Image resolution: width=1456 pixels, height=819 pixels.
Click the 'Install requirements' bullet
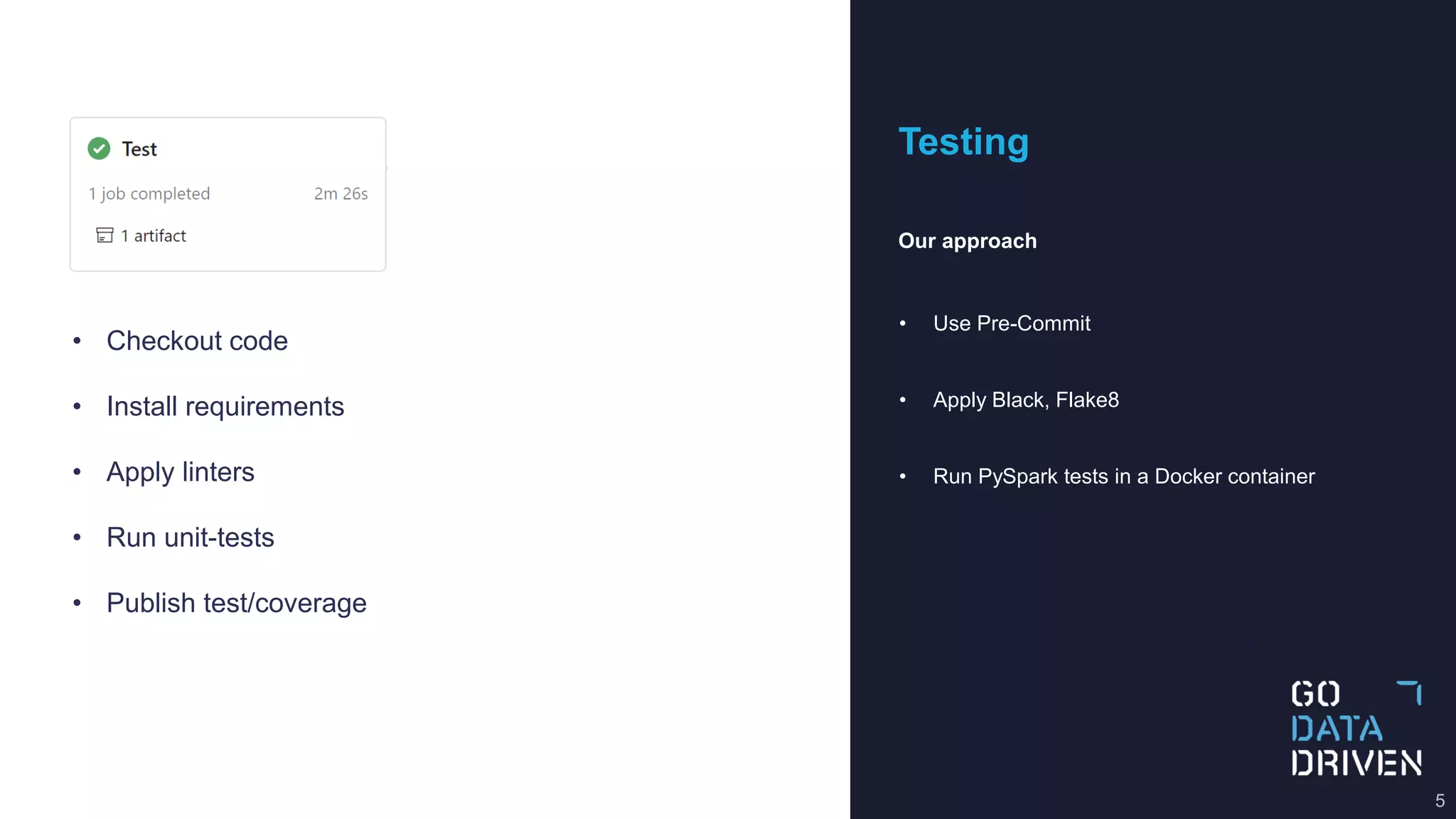(x=225, y=406)
